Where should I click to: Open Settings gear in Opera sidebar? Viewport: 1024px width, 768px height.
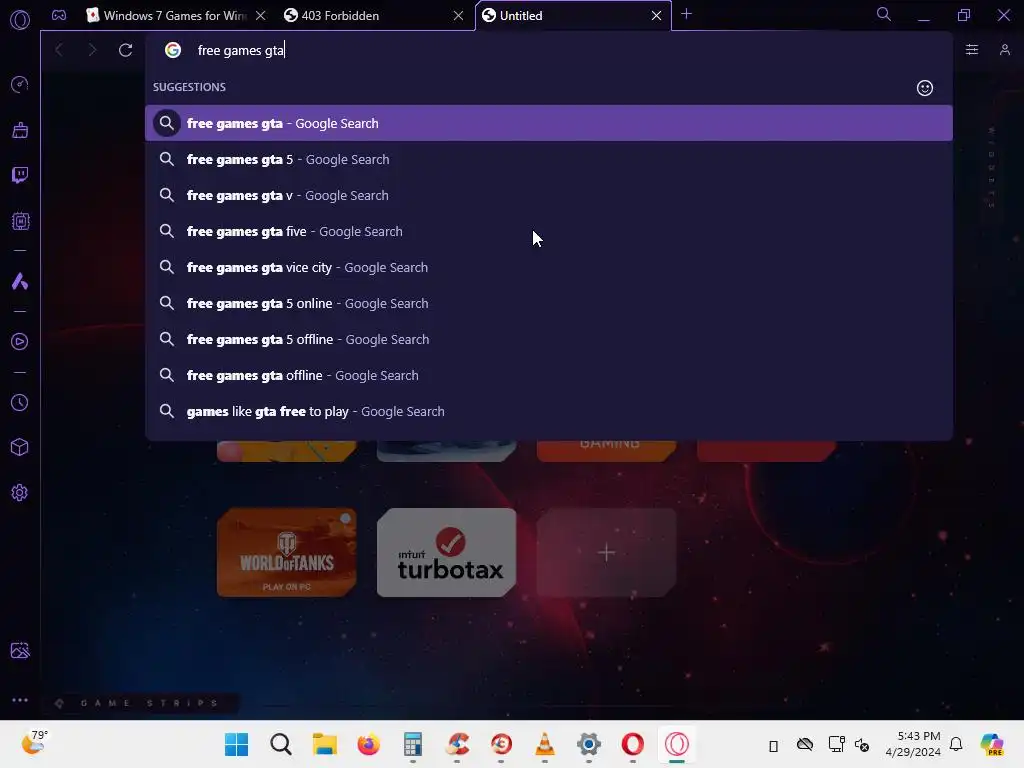point(20,492)
